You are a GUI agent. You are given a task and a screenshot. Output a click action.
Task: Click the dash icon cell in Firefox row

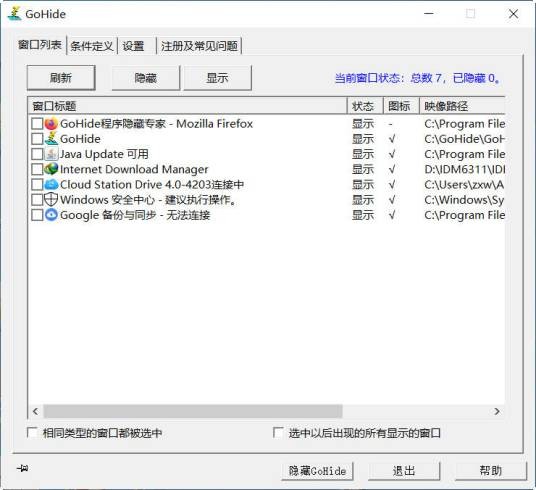(x=390, y=124)
